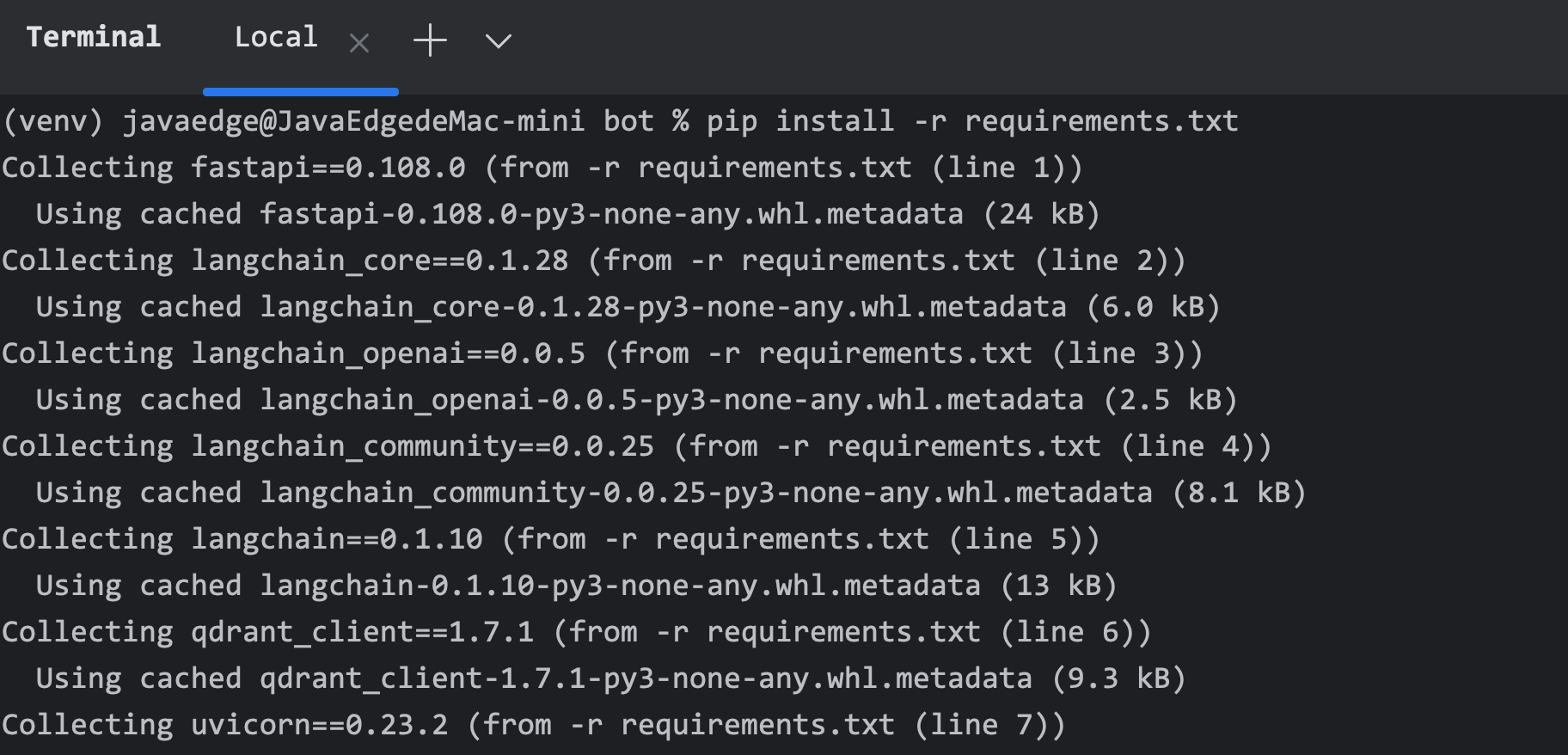
Task: Click the Collecting langchain_core==0.1.28 line
Action: tap(593, 261)
